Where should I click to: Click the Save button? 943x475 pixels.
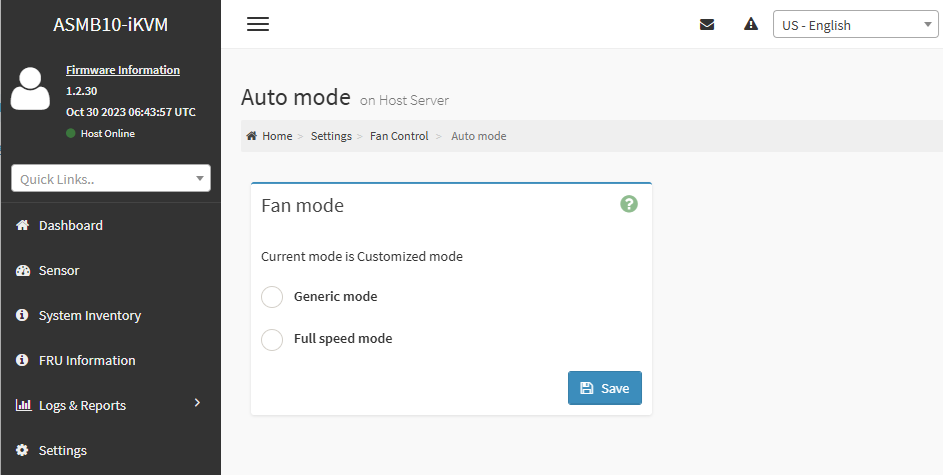coord(605,388)
